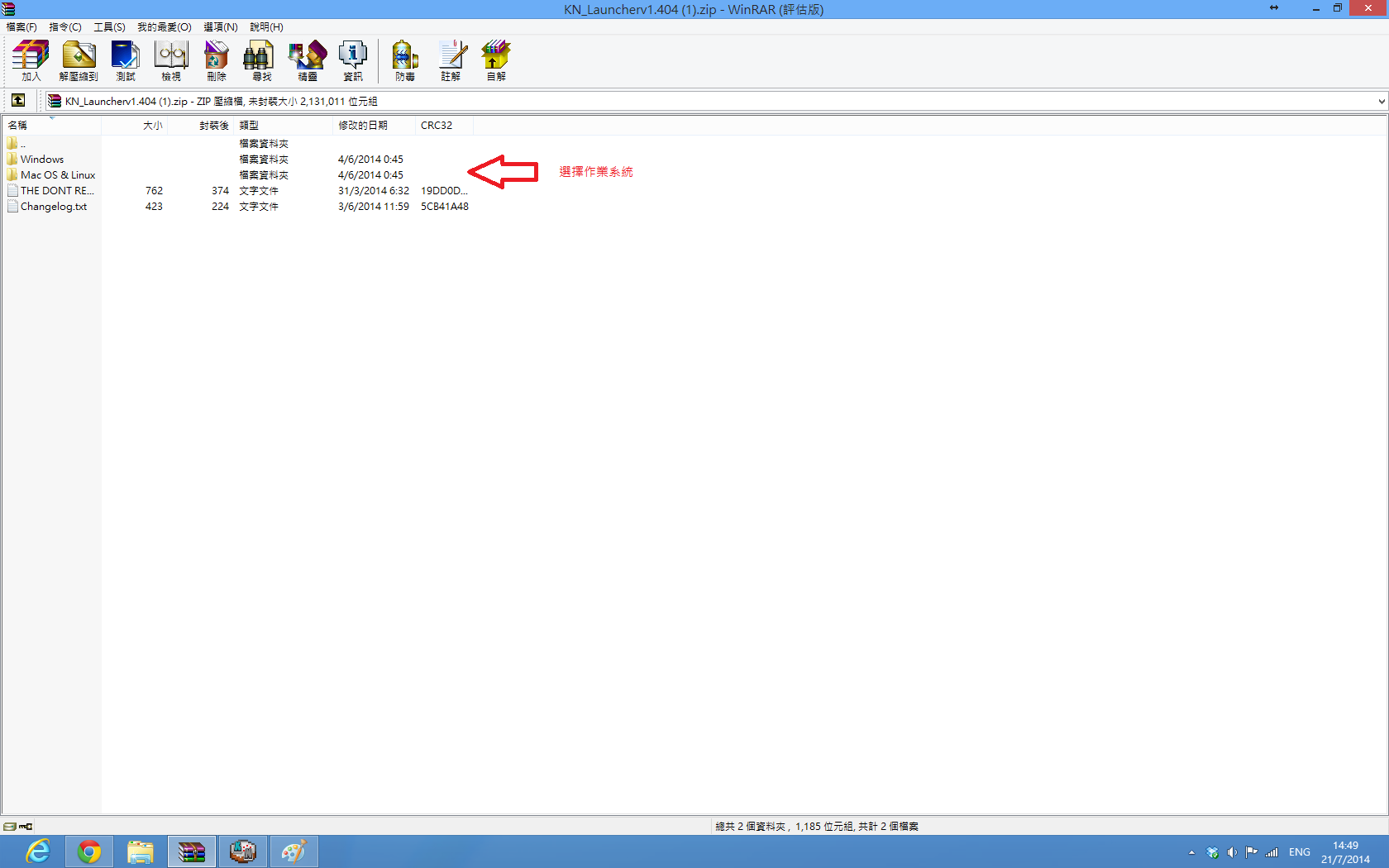The width and height of the screenshot is (1389, 868).
Task: Open the 指令(C) menu
Action: click(65, 27)
